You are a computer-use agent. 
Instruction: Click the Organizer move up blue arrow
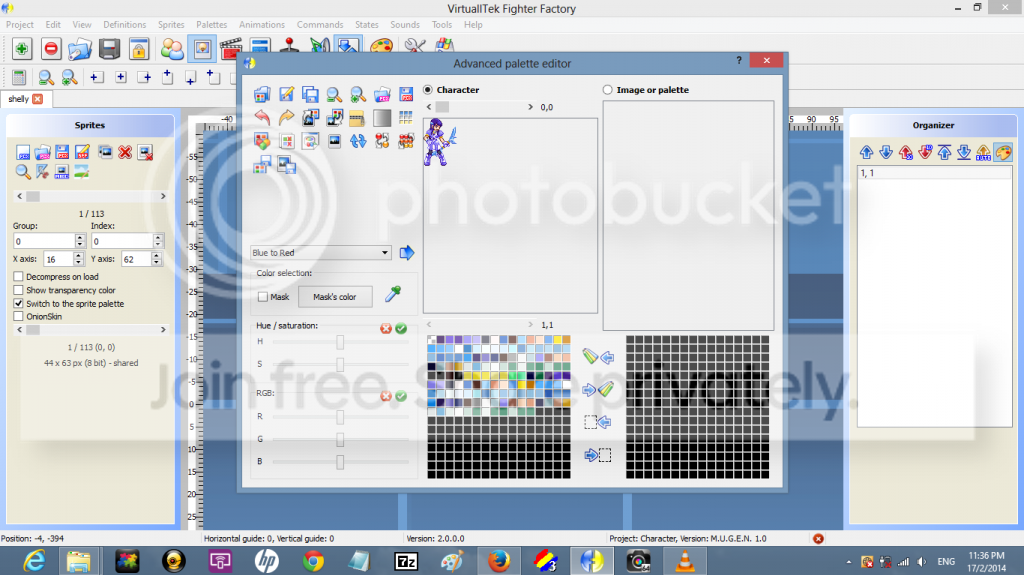click(x=867, y=152)
